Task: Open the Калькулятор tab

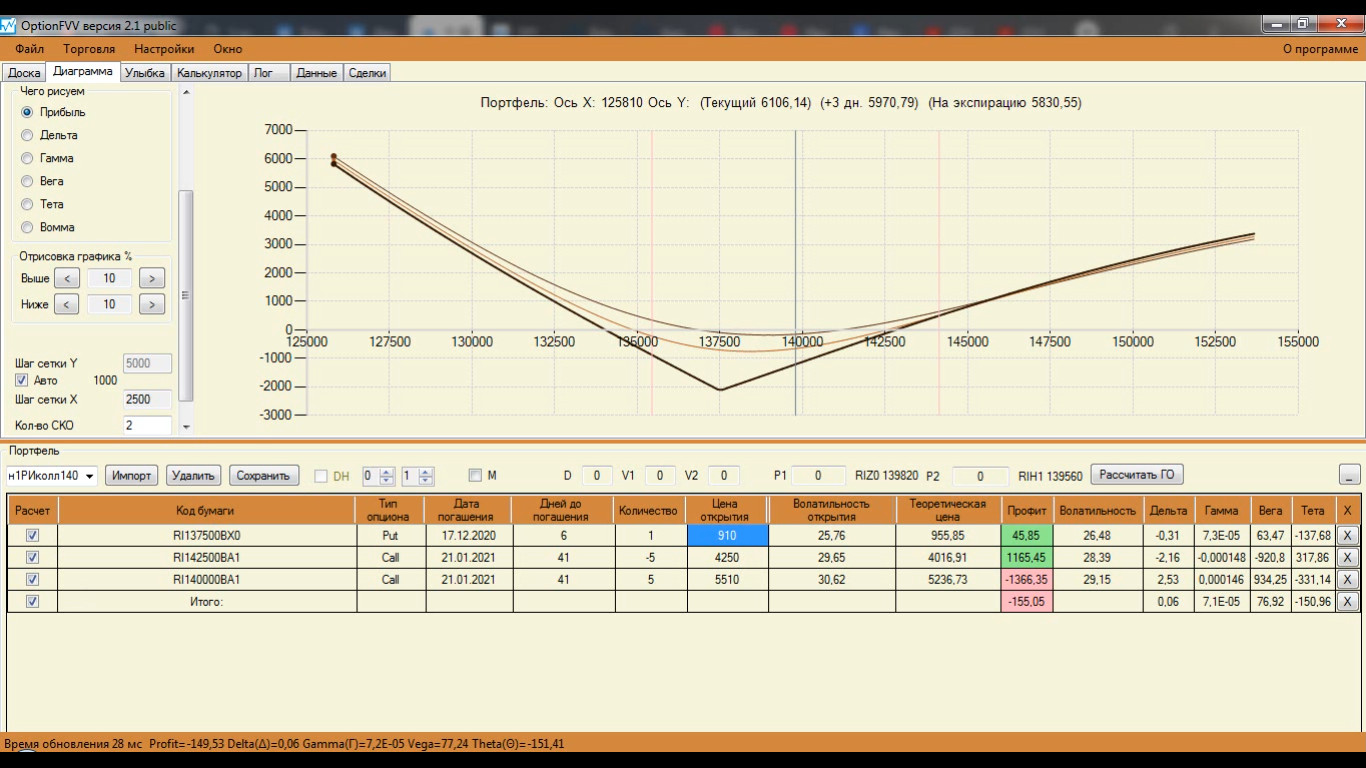Action: tap(210, 73)
